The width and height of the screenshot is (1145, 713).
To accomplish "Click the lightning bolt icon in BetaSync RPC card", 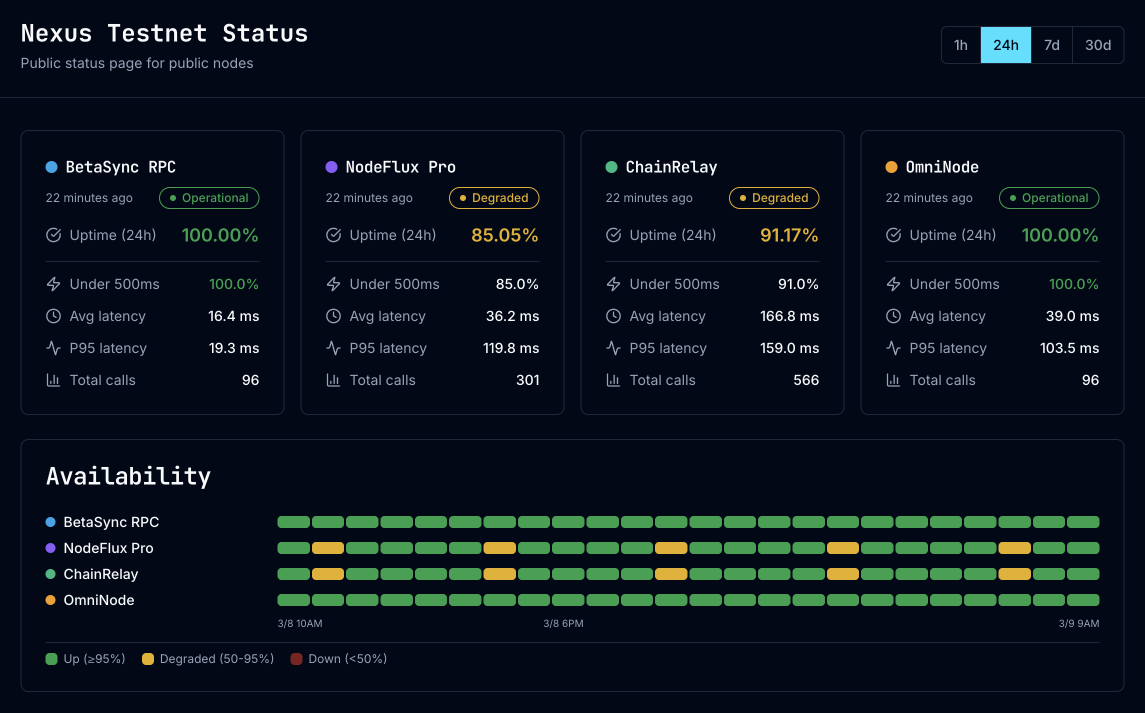I will coord(53,284).
